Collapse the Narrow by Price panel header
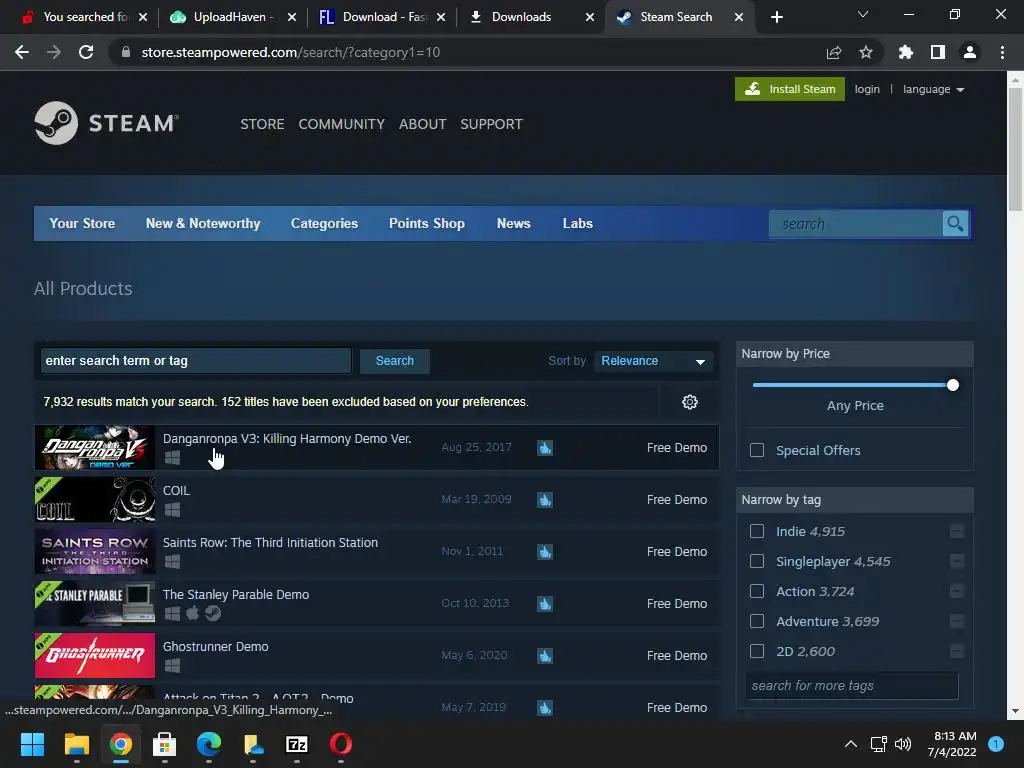 tap(854, 353)
